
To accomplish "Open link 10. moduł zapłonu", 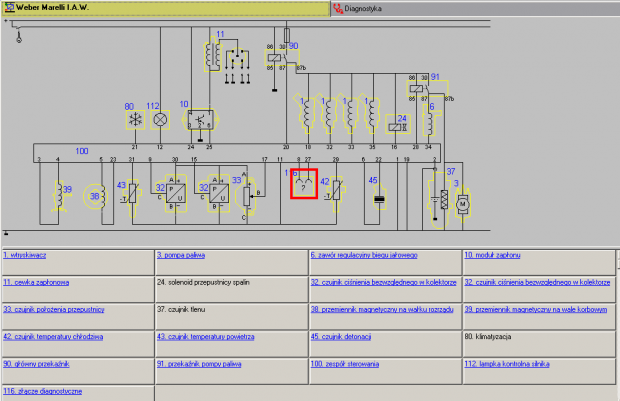I will [x=492, y=255].
